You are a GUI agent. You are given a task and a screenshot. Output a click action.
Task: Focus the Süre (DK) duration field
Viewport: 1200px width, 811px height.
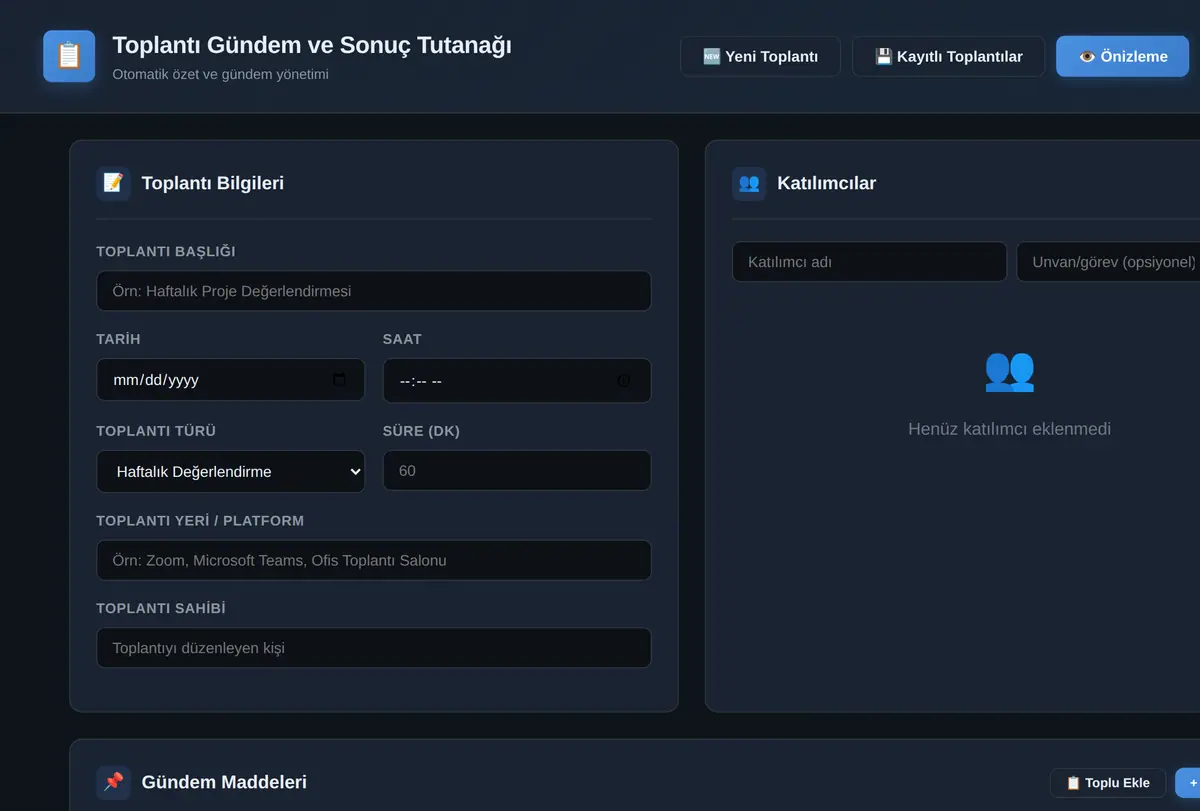coord(517,470)
